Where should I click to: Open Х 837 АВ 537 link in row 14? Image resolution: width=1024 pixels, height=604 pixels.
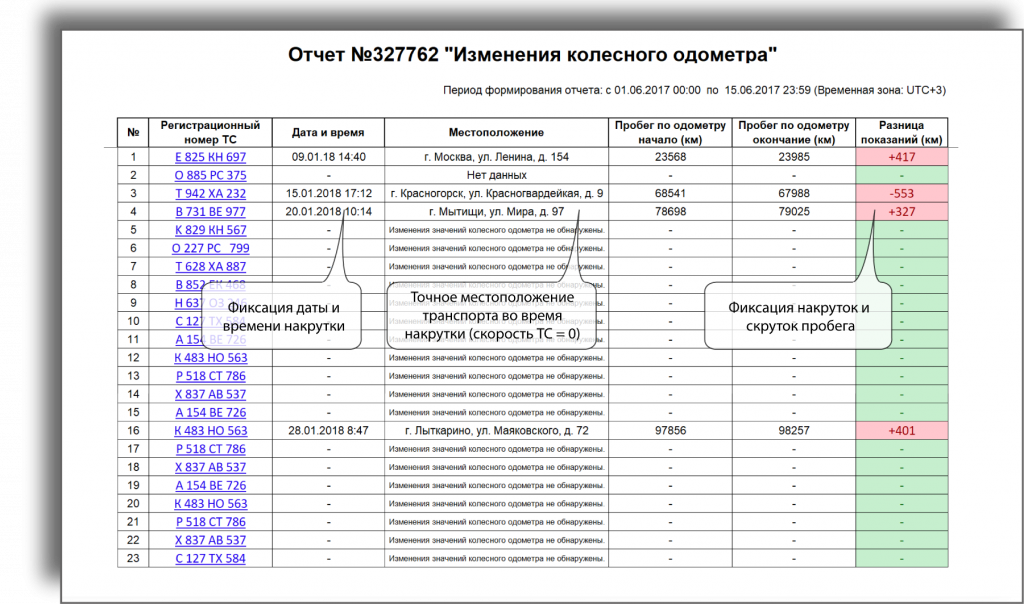click(x=210, y=394)
